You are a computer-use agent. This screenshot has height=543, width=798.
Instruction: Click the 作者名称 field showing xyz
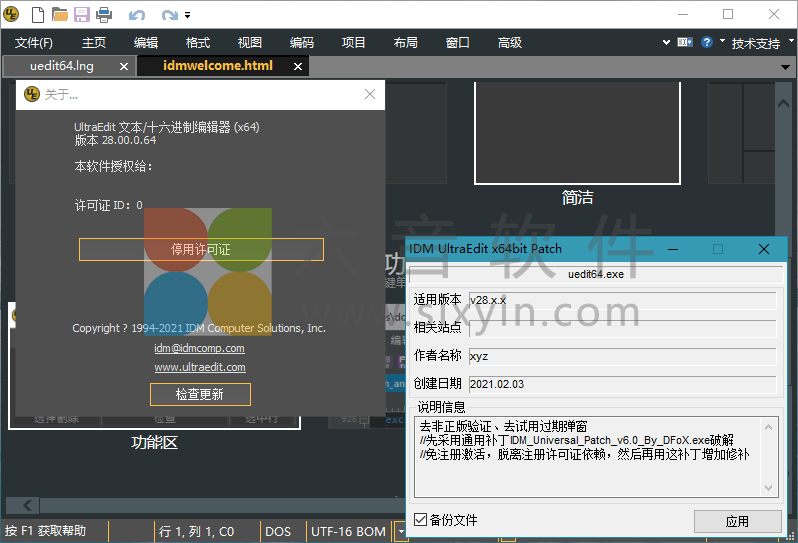point(622,356)
